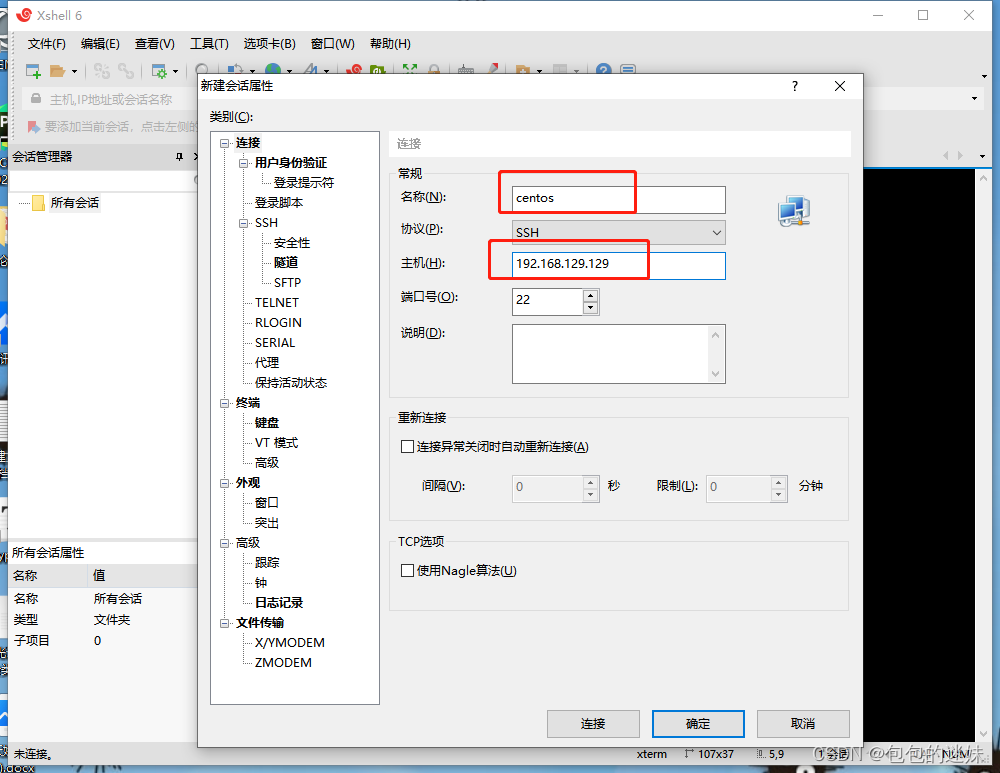Click the bookmark flag icon below address bar
Image resolution: width=1000 pixels, height=773 pixels.
tap(33, 127)
